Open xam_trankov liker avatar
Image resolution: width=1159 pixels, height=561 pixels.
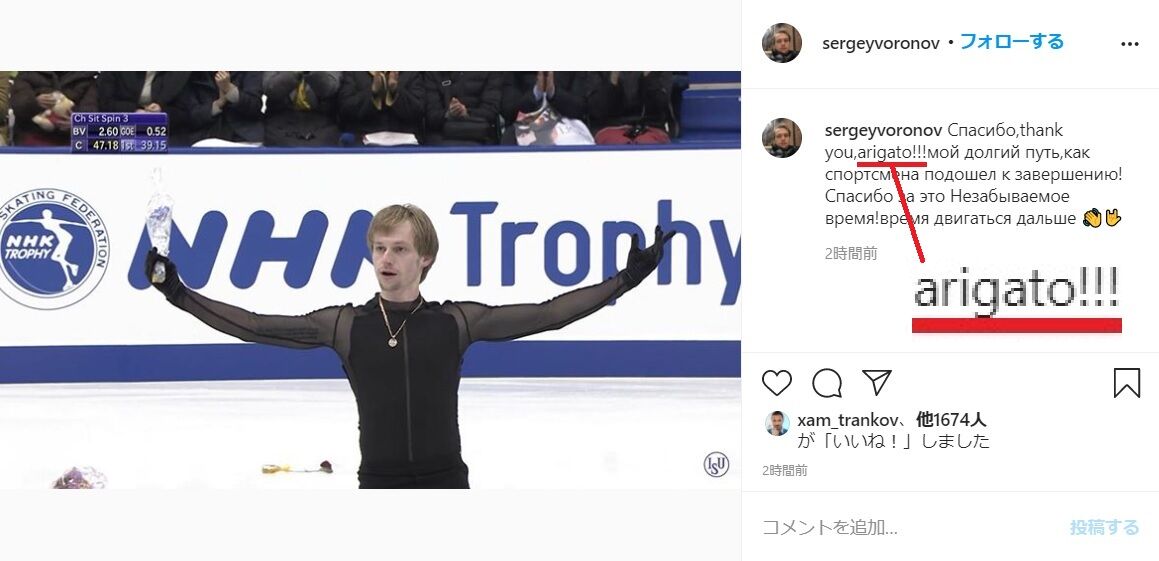pos(777,424)
